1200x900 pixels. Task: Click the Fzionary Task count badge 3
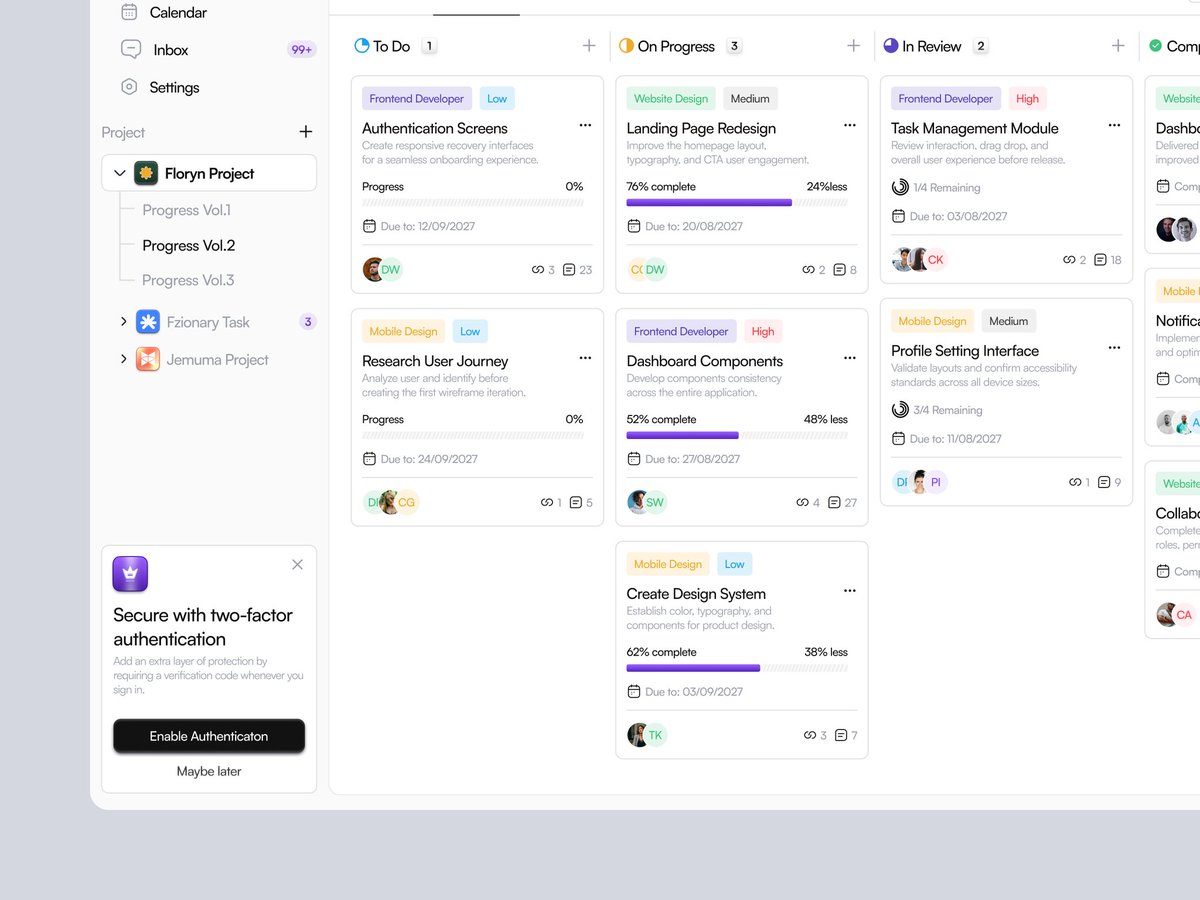(308, 321)
